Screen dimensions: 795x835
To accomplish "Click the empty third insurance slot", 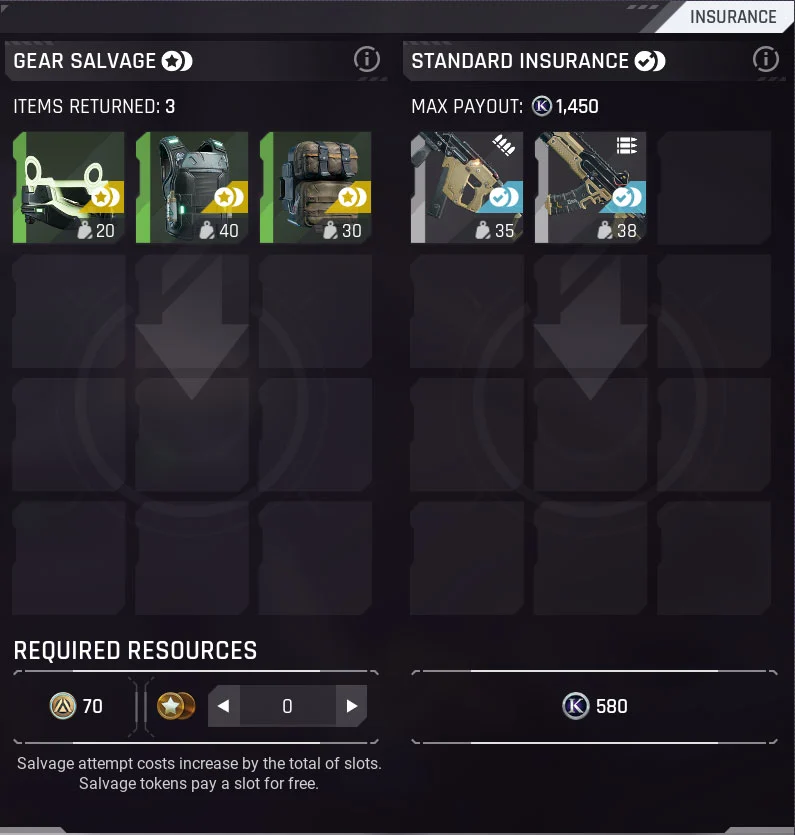I will [x=714, y=187].
